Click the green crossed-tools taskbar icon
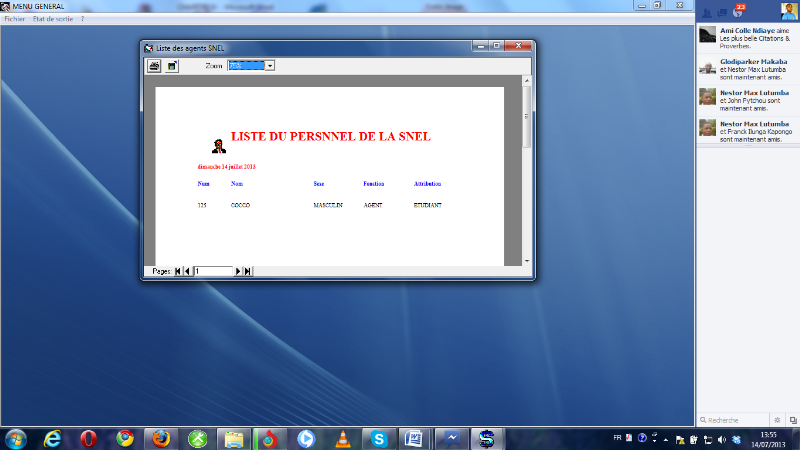 click(x=198, y=439)
